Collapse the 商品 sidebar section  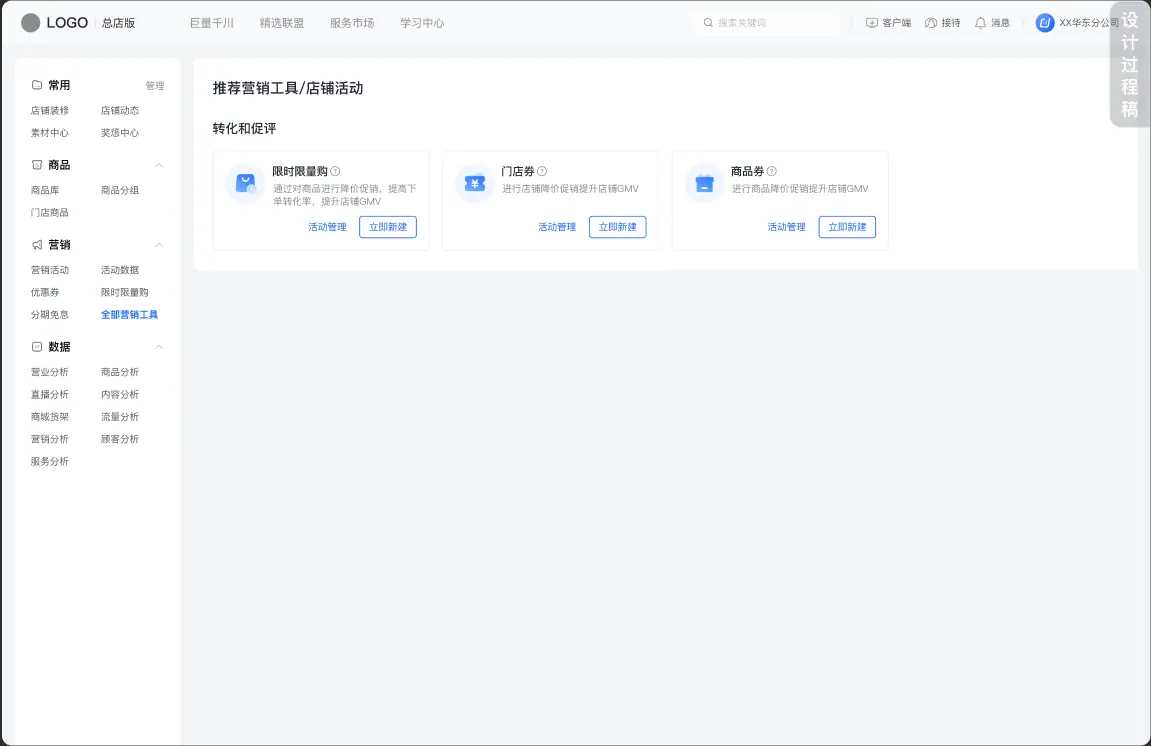[x=159, y=165]
